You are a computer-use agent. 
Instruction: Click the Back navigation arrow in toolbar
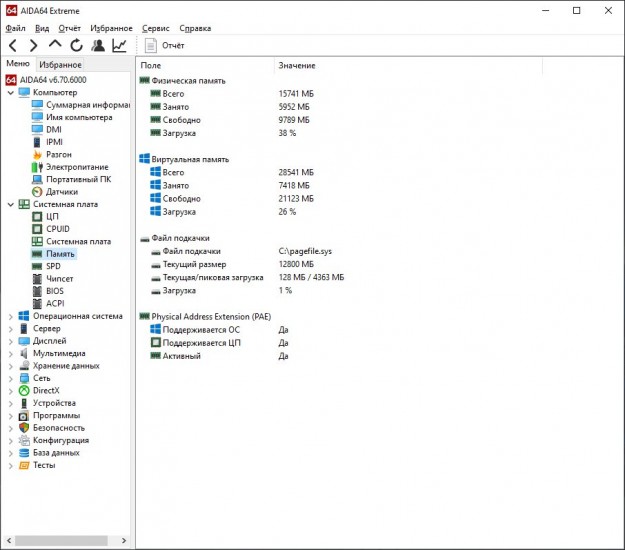(13, 45)
